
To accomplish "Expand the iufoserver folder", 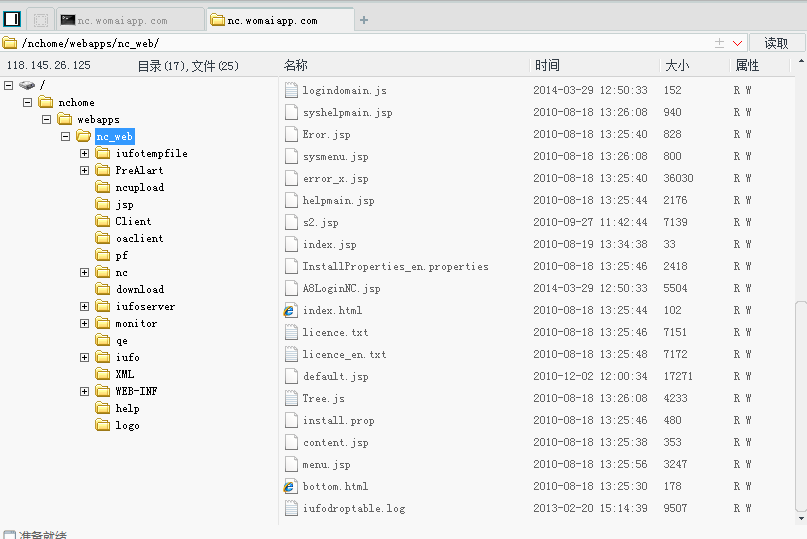I will [x=84, y=306].
